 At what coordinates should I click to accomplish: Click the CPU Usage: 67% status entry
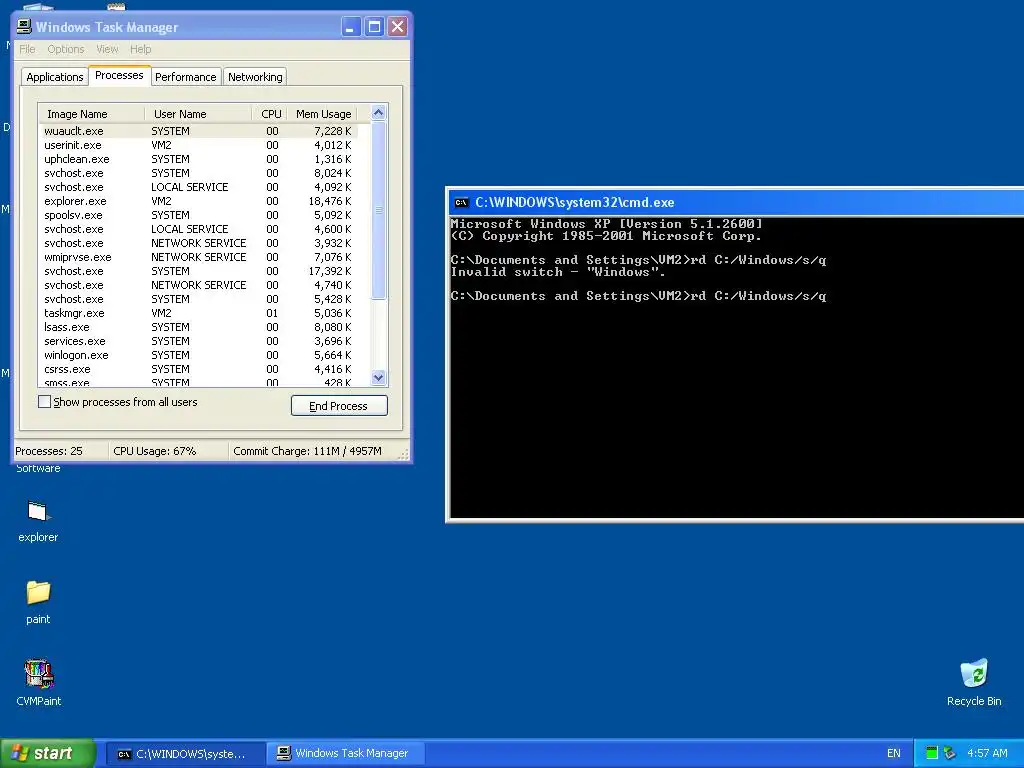tap(155, 451)
